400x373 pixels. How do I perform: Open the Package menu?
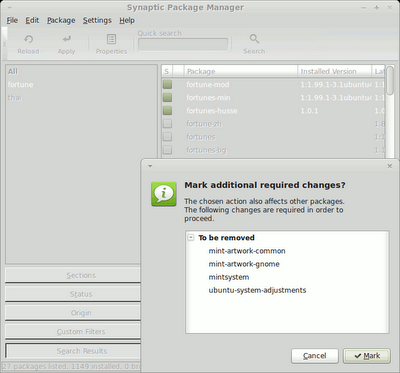tap(61, 20)
